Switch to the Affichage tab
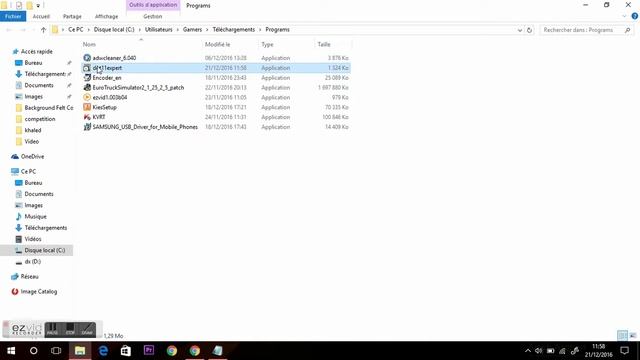This screenshot has height=360, width=640. [107, 16]
